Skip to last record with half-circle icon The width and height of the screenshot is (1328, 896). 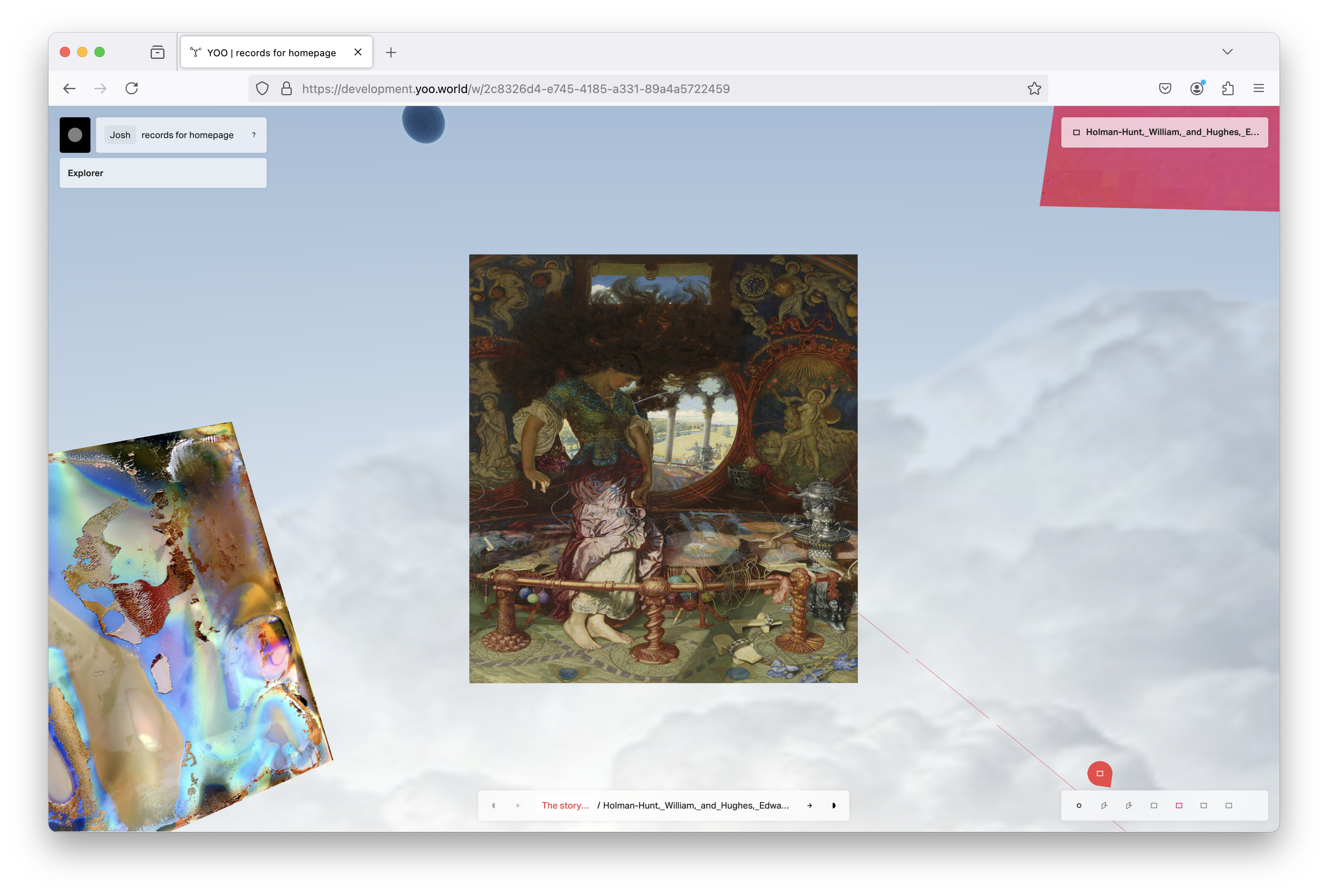(x=834, y=806)
